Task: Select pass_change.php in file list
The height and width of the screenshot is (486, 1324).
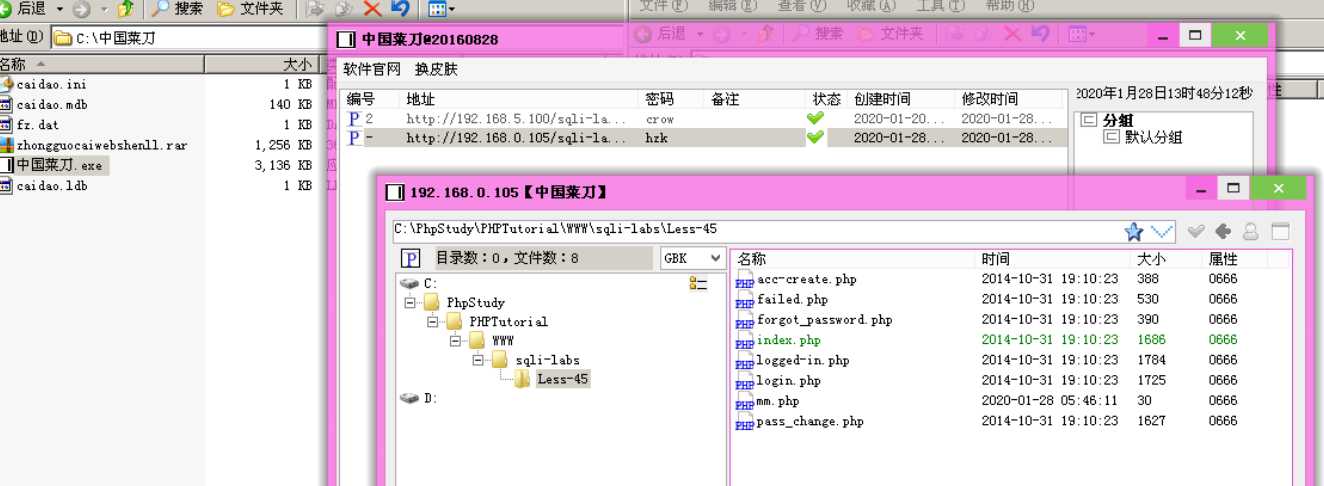Action: (800, 421)
